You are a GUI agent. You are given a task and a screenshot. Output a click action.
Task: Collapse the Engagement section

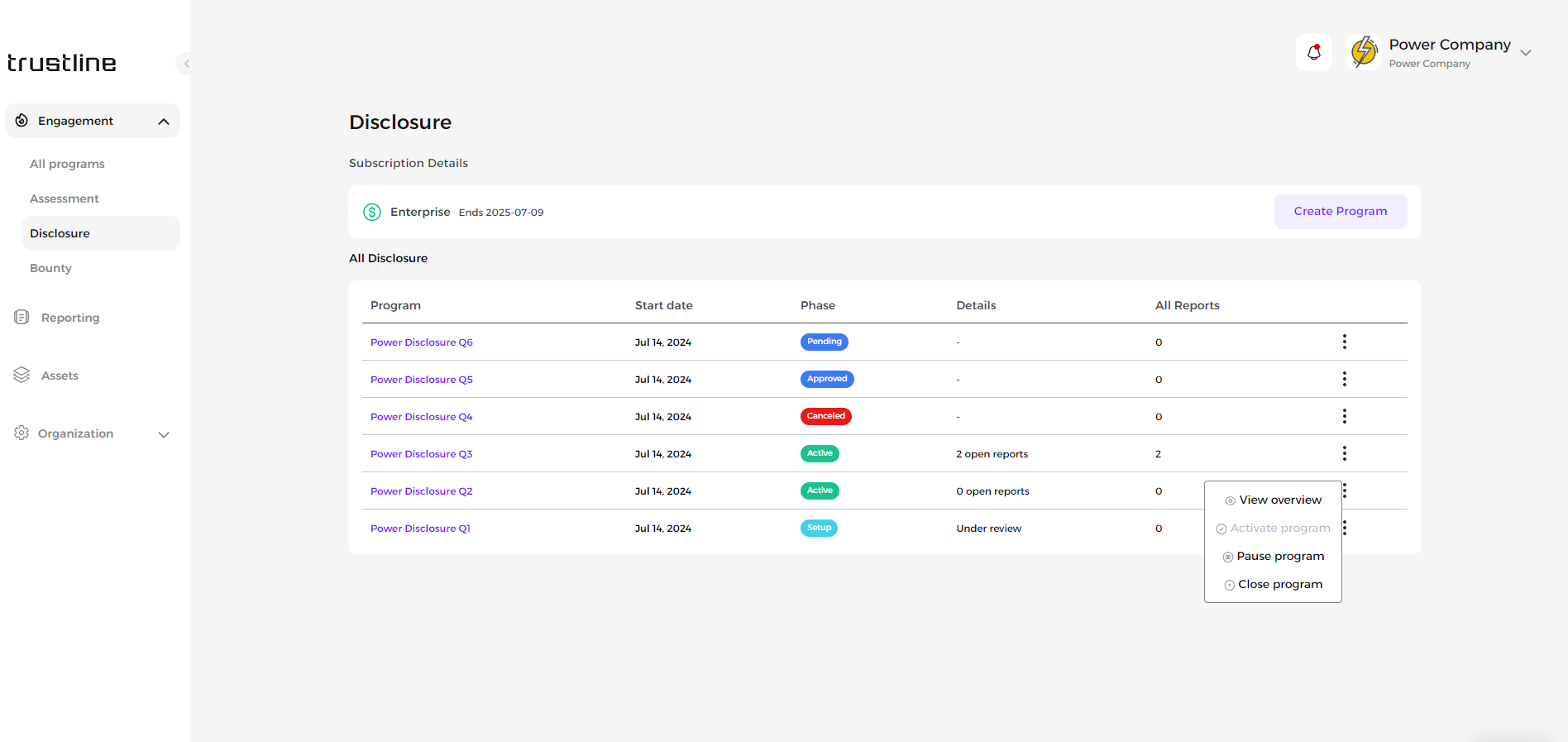click(164, 122)
